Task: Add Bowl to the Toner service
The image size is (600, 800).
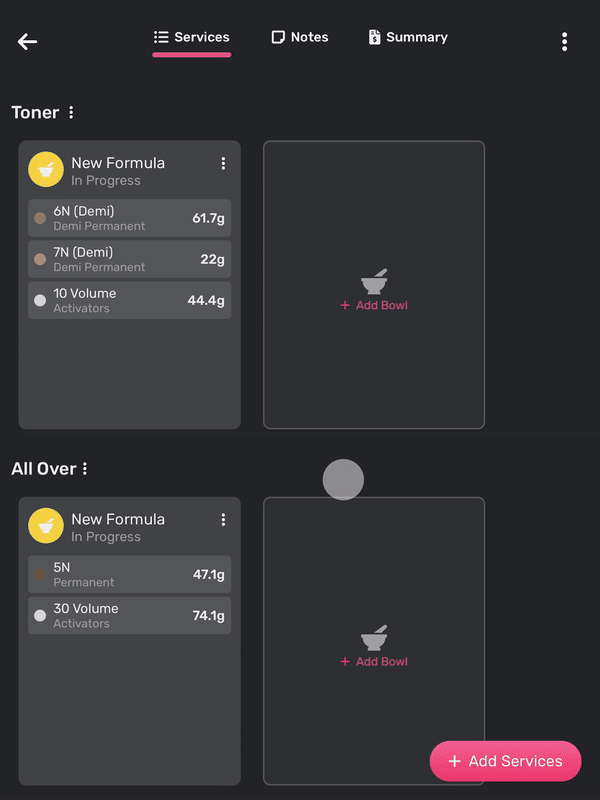Action: pyautogui.click(x=374, y=305)
